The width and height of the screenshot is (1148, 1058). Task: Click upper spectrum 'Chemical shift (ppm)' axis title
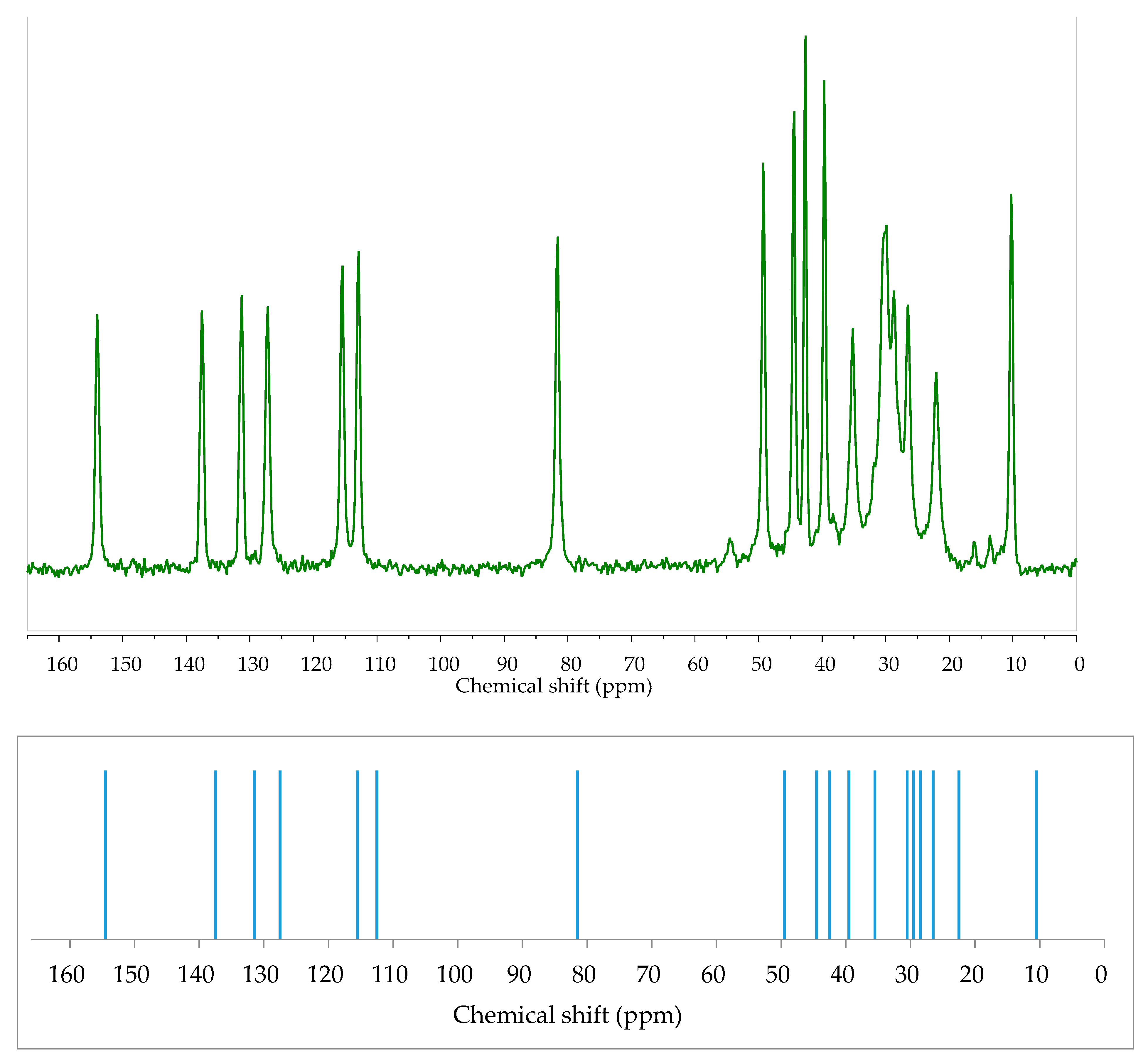click(553, 686)
